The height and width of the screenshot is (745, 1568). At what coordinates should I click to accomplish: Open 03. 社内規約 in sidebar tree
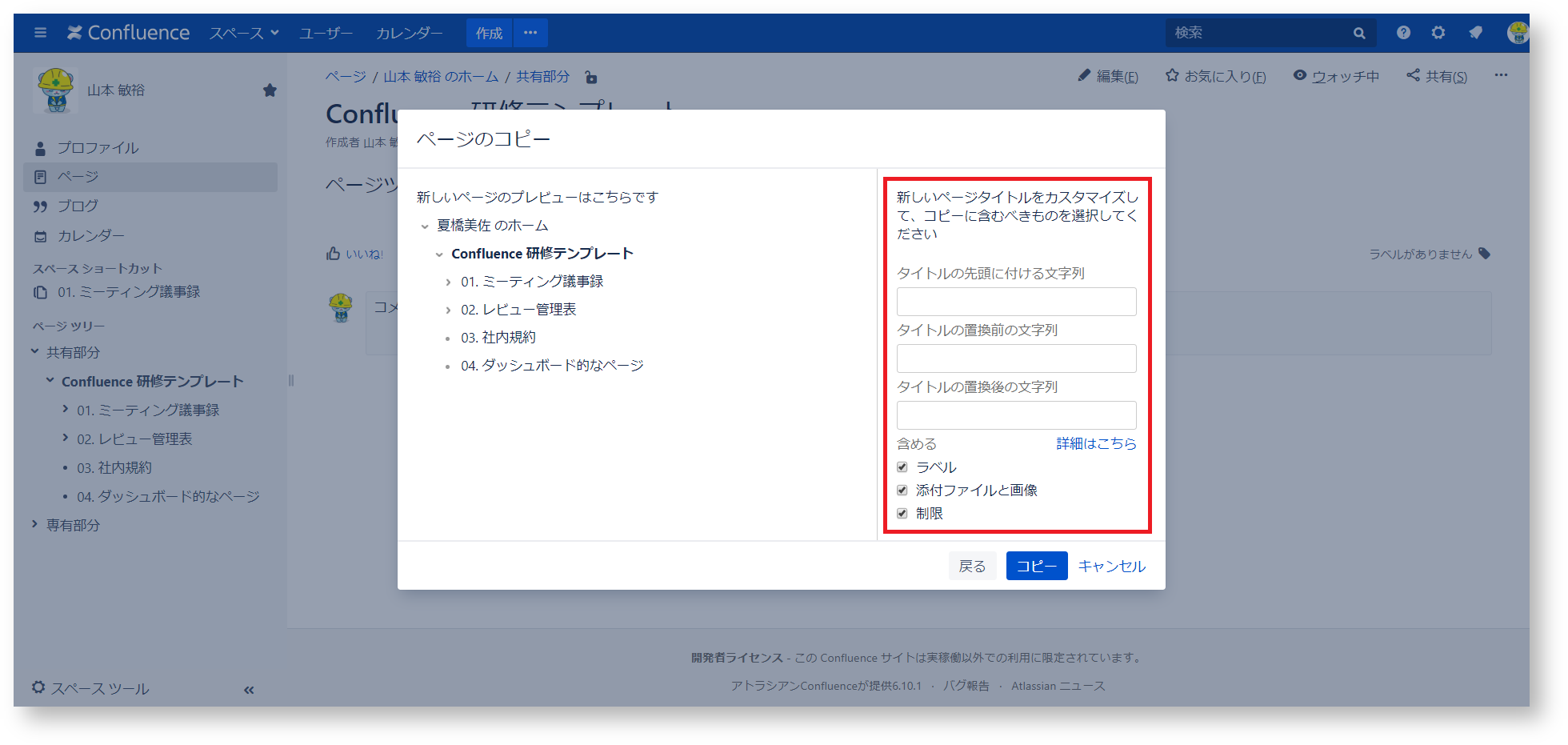(x=114, y=468)
